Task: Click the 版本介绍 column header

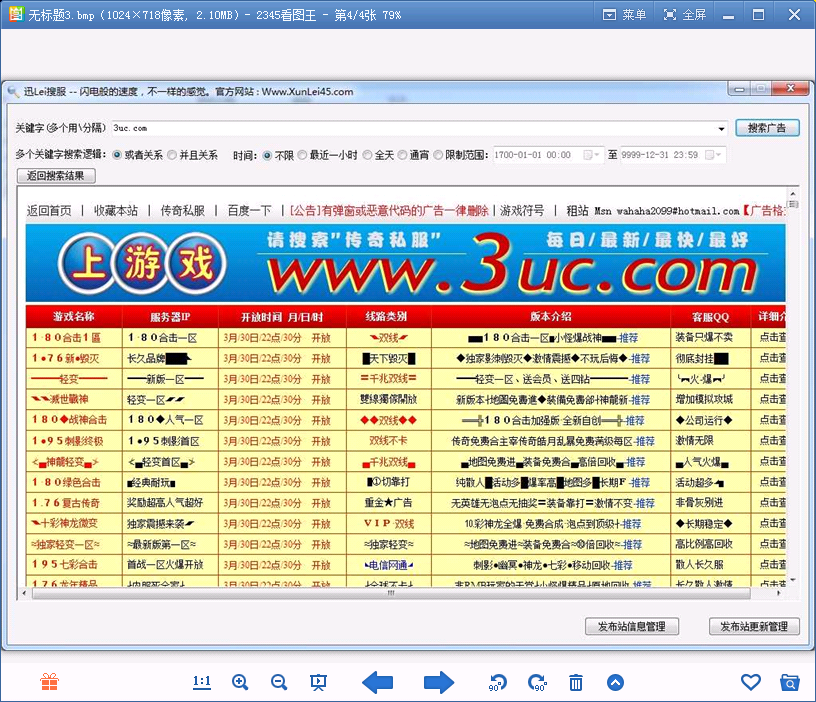Action: coord(551,317)
